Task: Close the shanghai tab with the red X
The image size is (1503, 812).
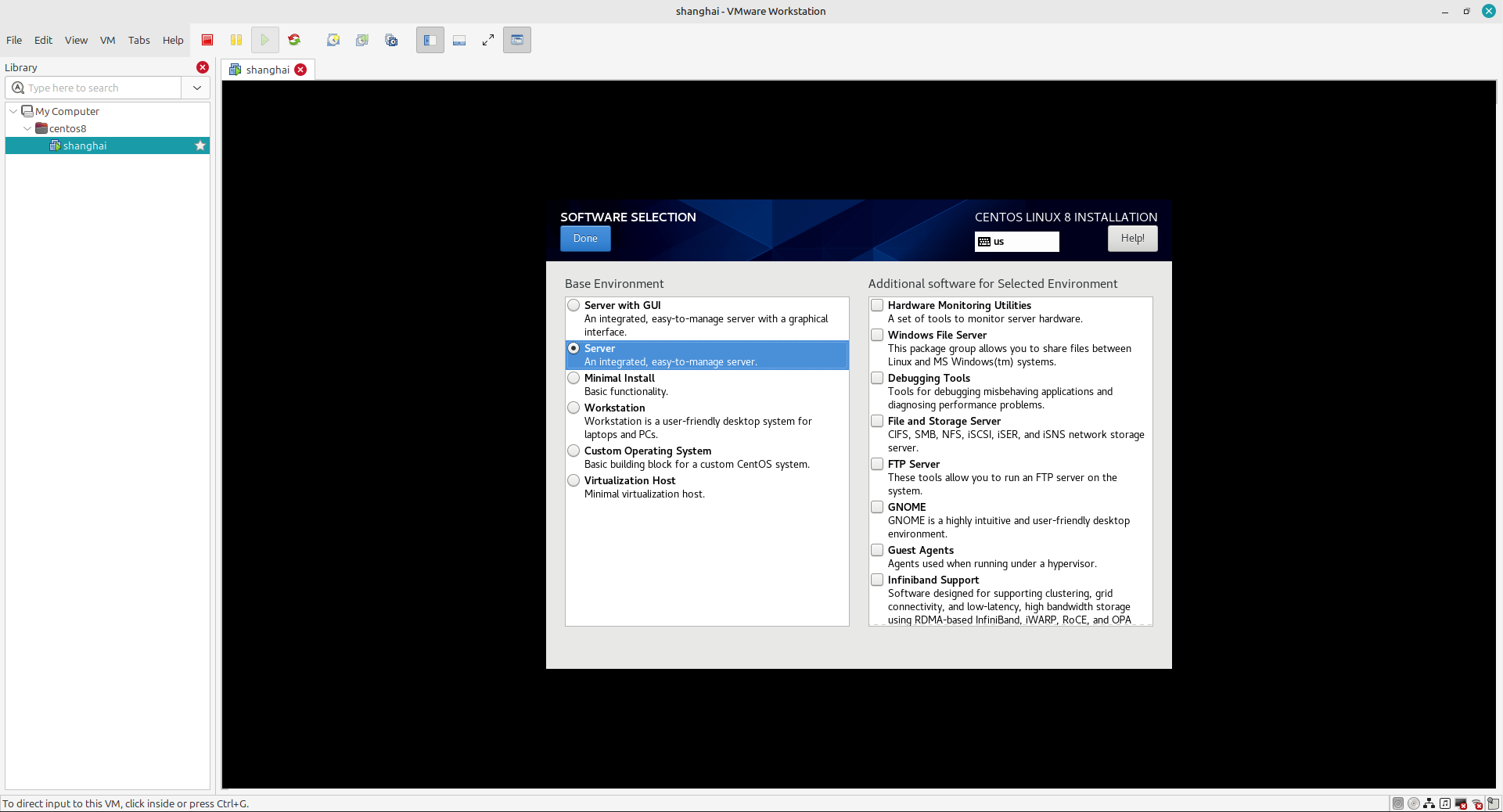Action: [x=300, y=70]
